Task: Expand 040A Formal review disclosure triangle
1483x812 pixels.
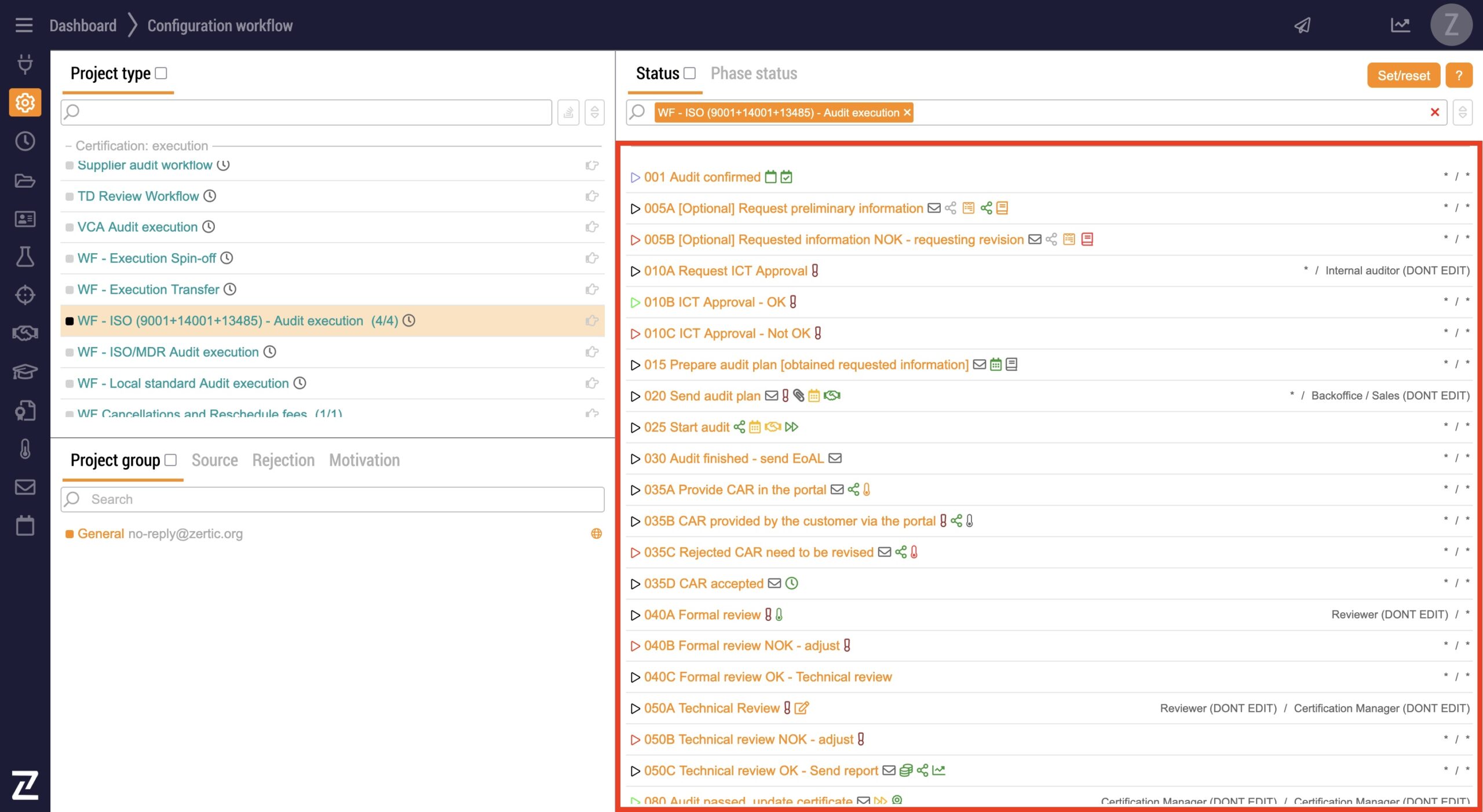Action: point(635,615)
